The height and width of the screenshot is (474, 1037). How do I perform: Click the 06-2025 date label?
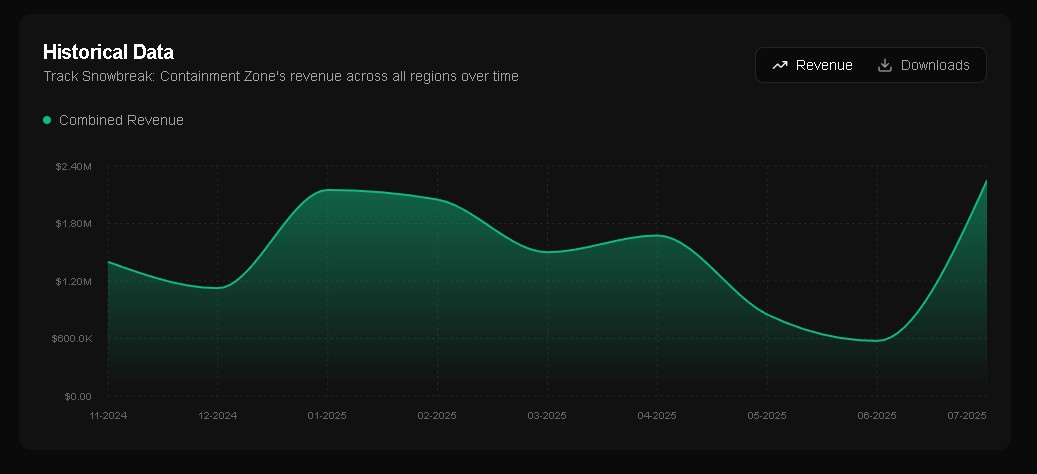877,415
